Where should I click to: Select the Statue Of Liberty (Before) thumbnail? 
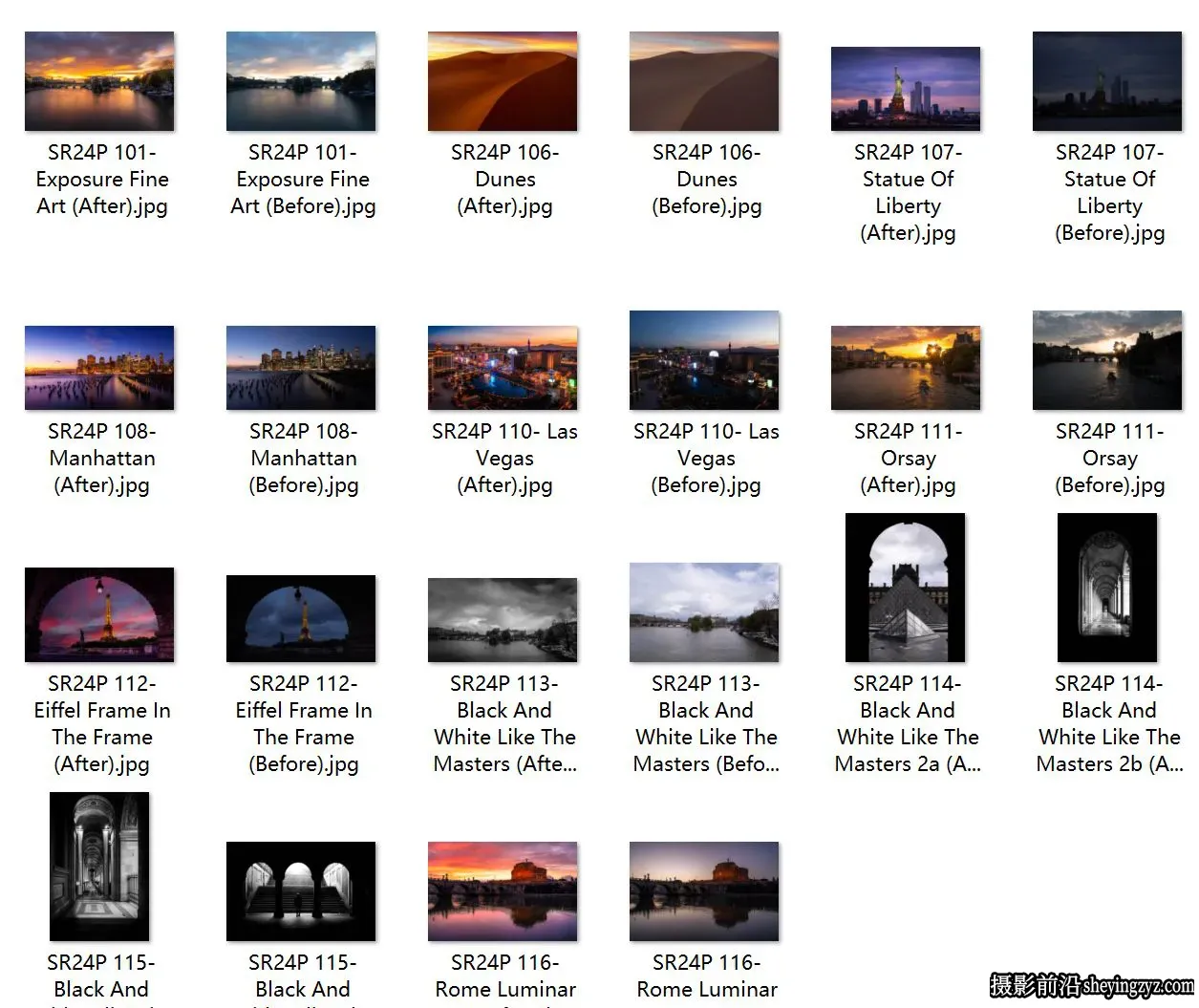point(1107,81)
